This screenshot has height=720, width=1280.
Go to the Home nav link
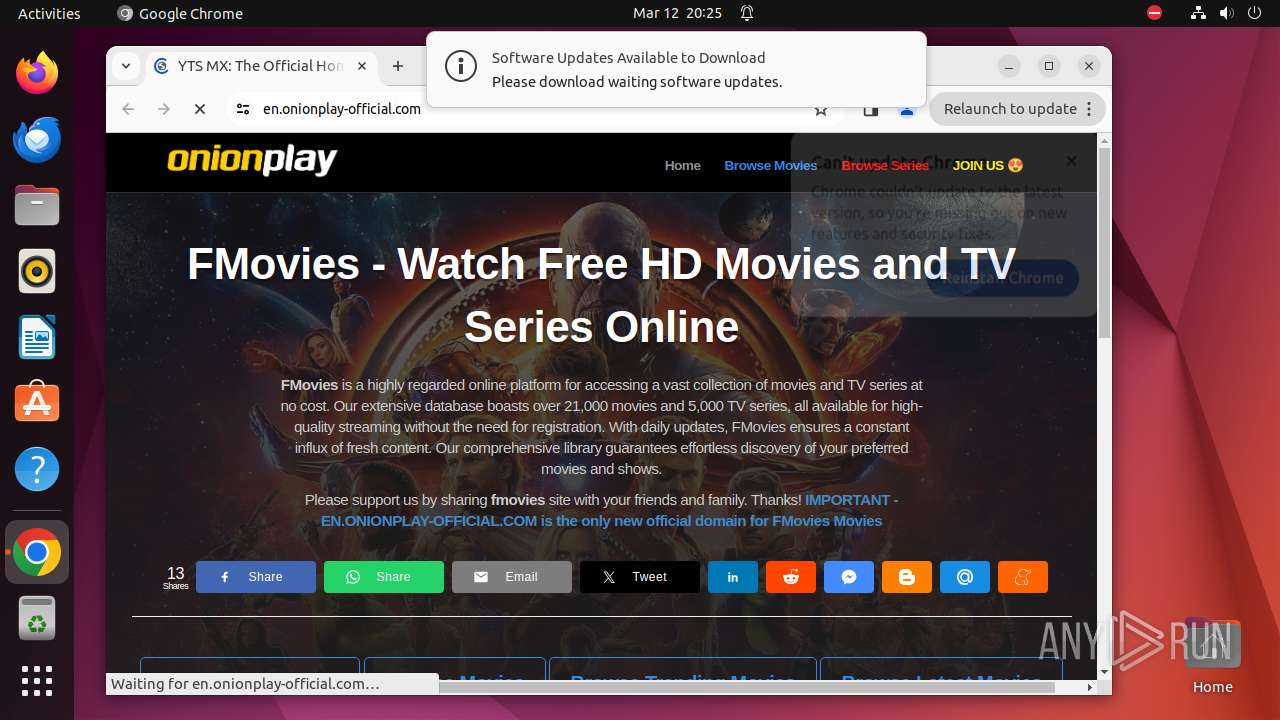[x=683, y=165]
